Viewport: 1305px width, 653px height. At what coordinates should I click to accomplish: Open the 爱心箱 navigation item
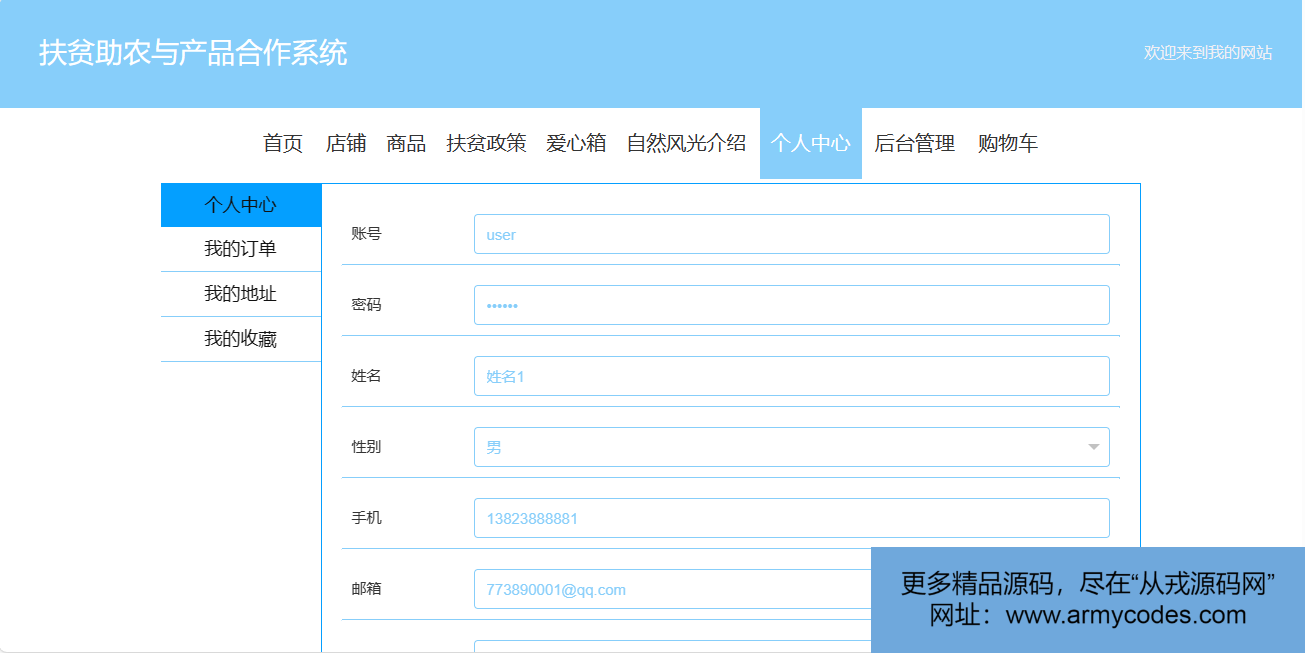[576, 143]
